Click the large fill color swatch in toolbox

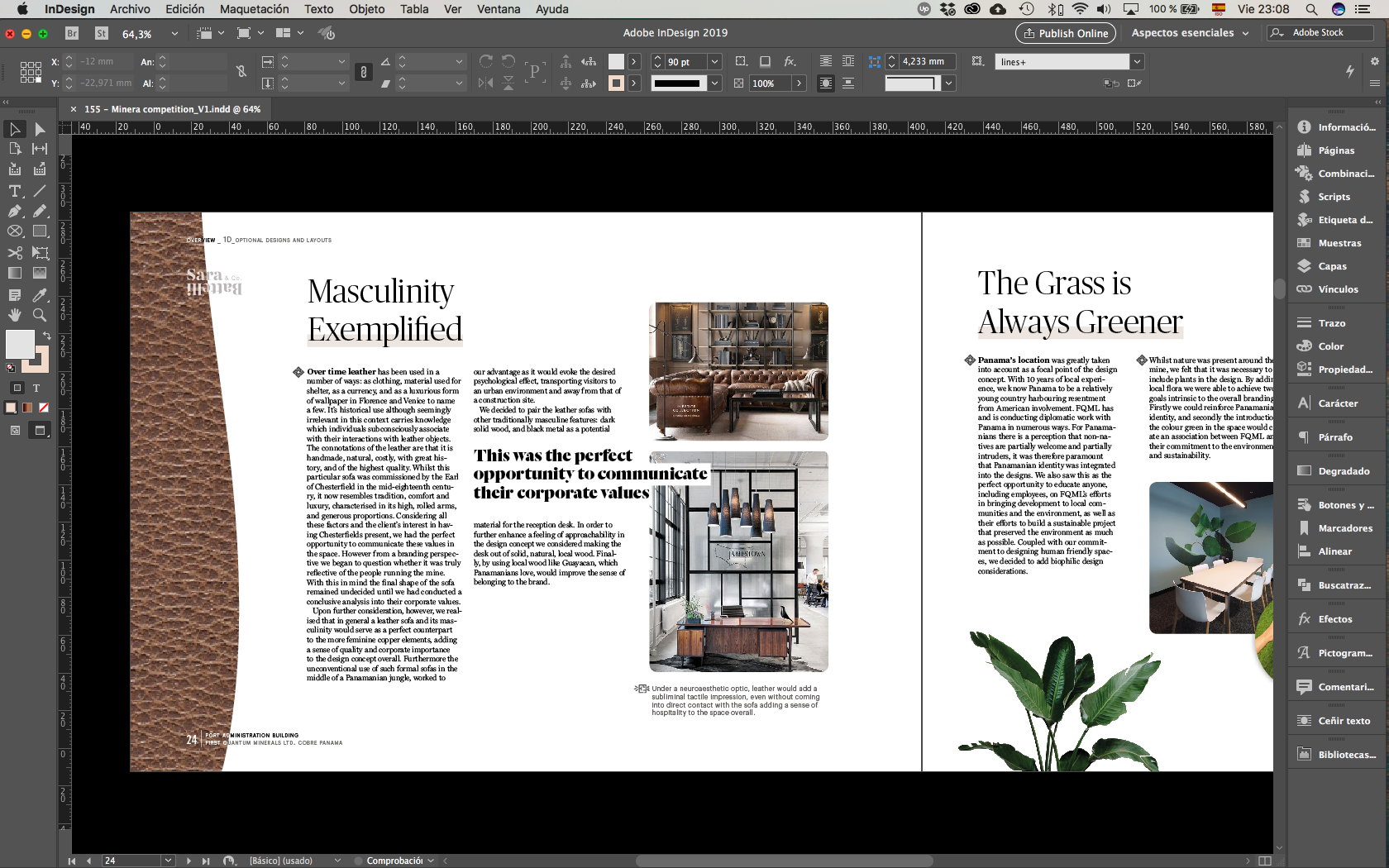click(x=20, y=344)
